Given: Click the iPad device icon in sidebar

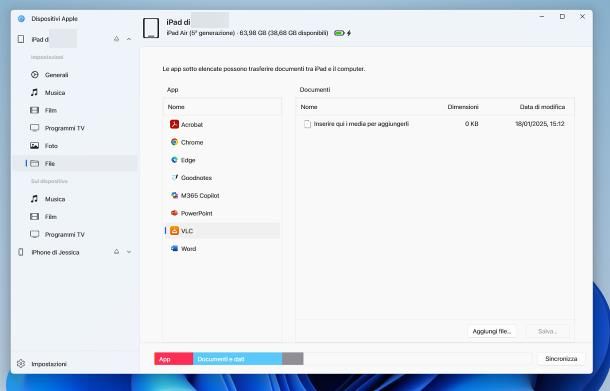Looking at the screenshot, I should (x=21, y=39).
